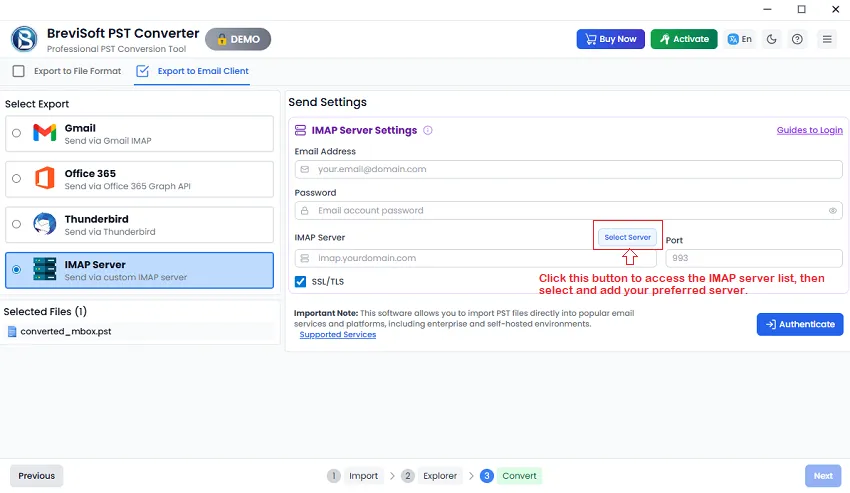
Task: Open help question mark icon
Action: 797,39
